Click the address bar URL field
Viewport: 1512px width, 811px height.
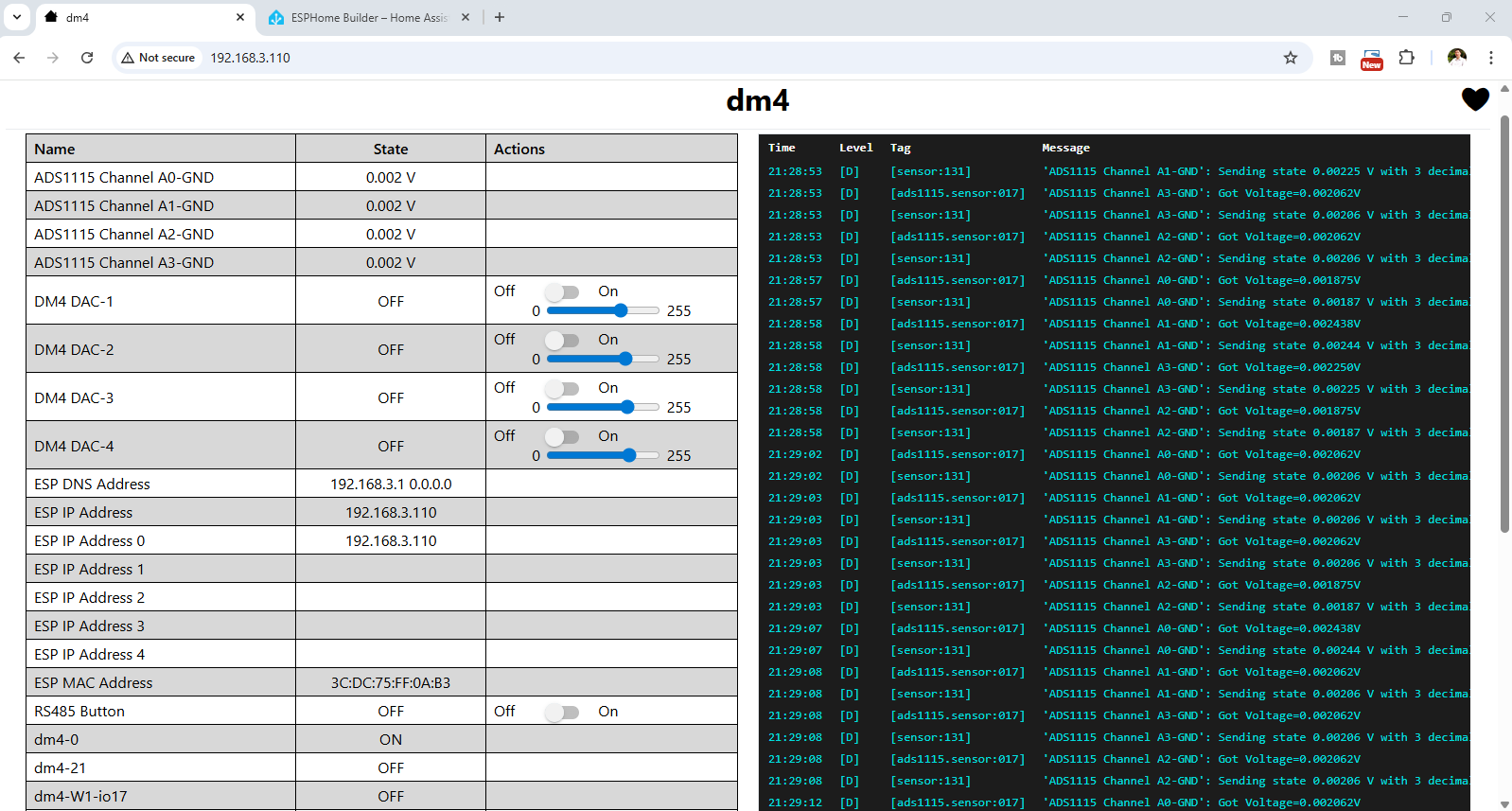point(662,58)
